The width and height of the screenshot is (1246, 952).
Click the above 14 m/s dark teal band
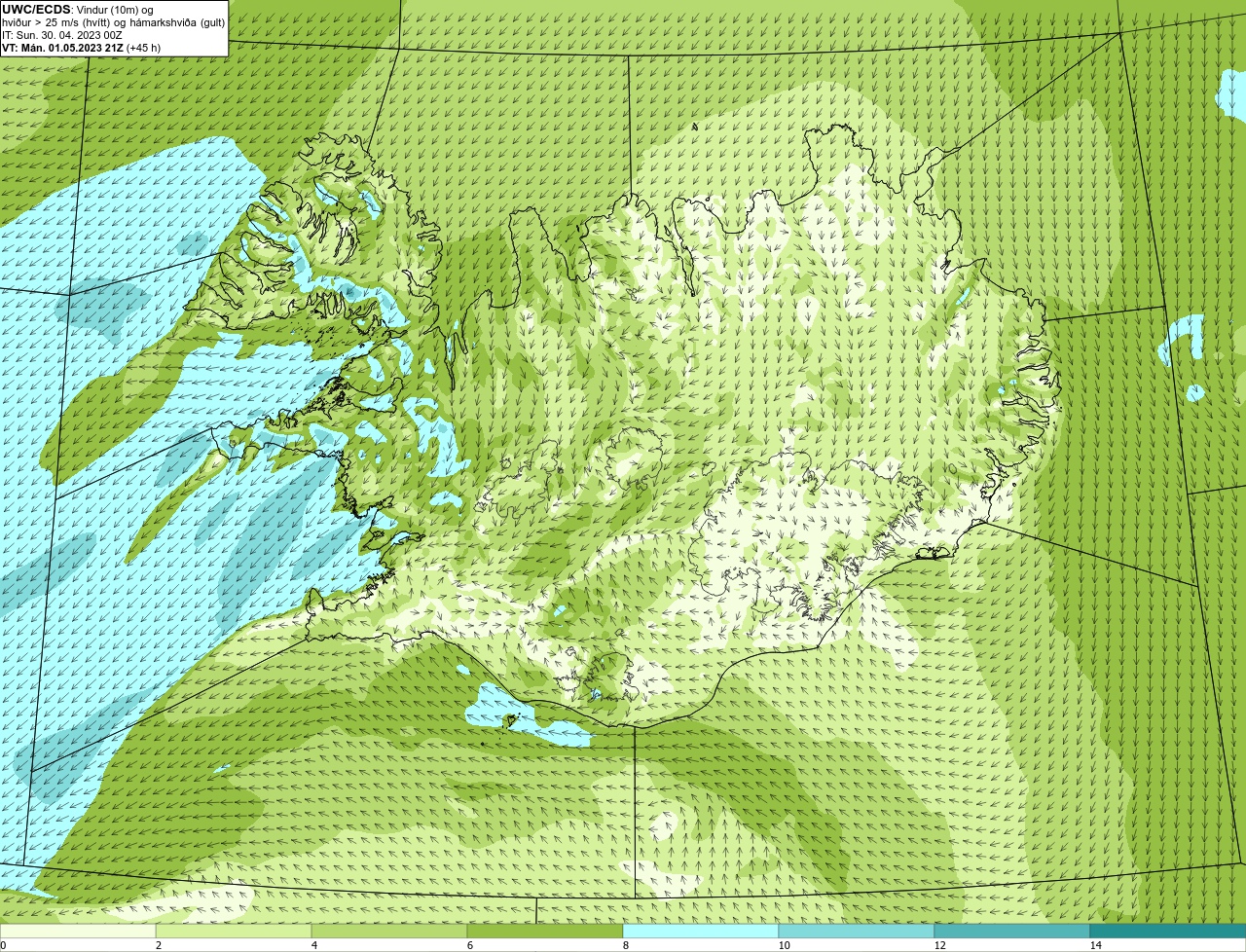(x=1168, y=931)
